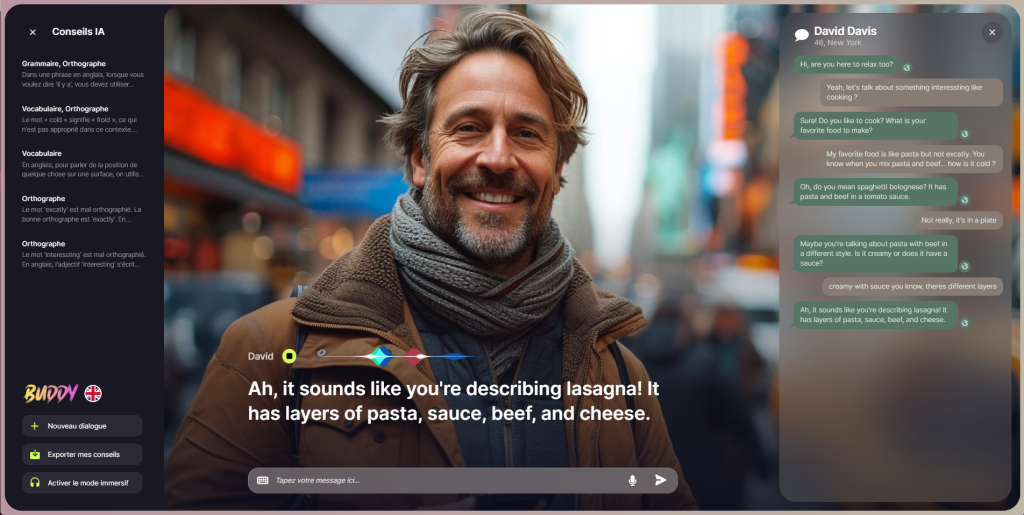
Task: Close the Conseils IA panel
Action: [32, 32]
